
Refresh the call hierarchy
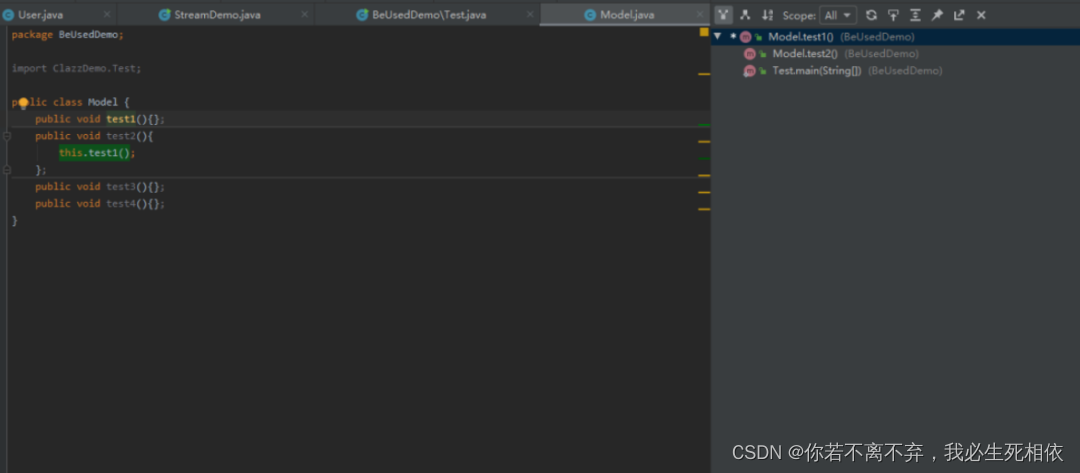coord(871,14)
